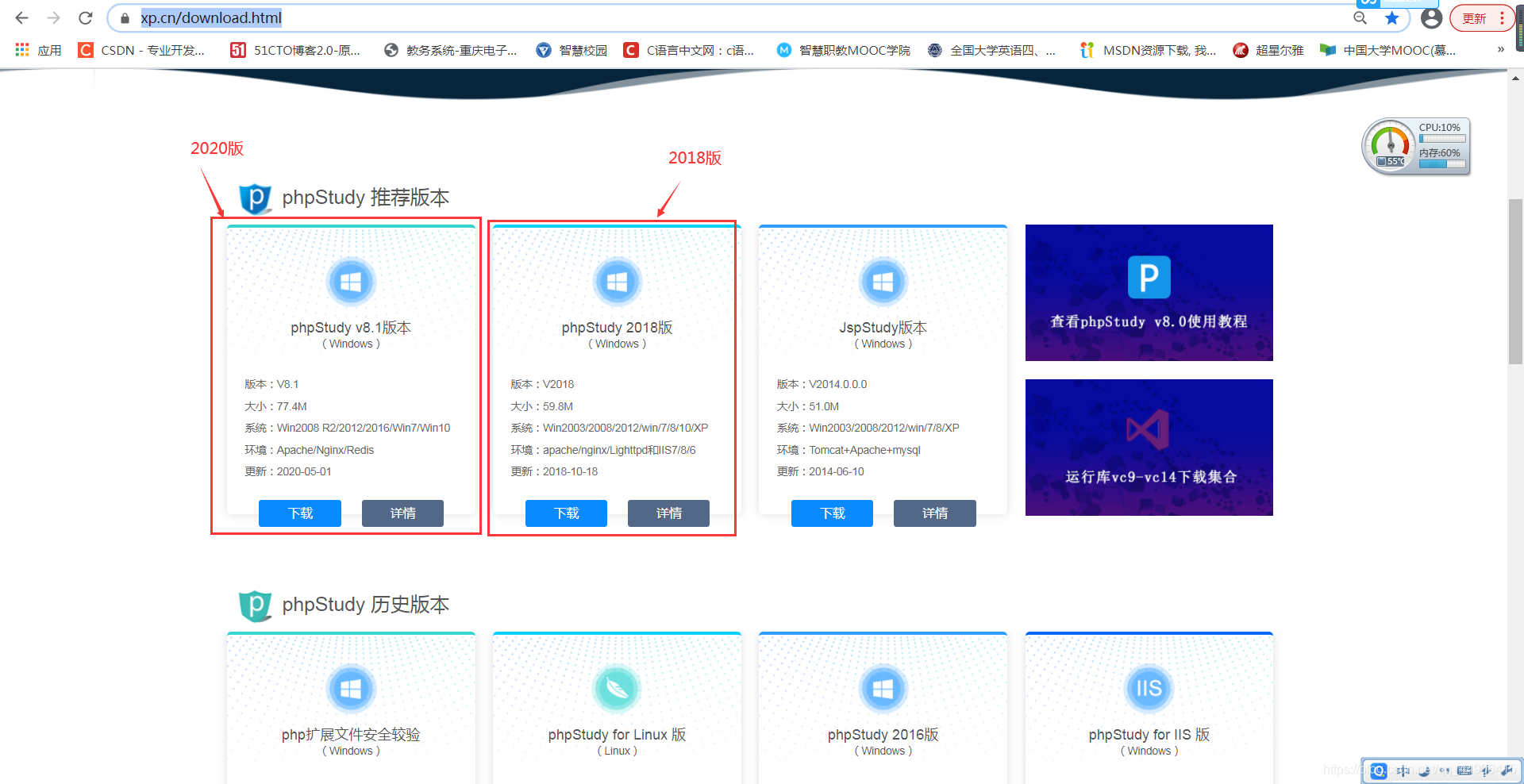Click the phpStudy for IIS 版 title

click(1149, 735)
